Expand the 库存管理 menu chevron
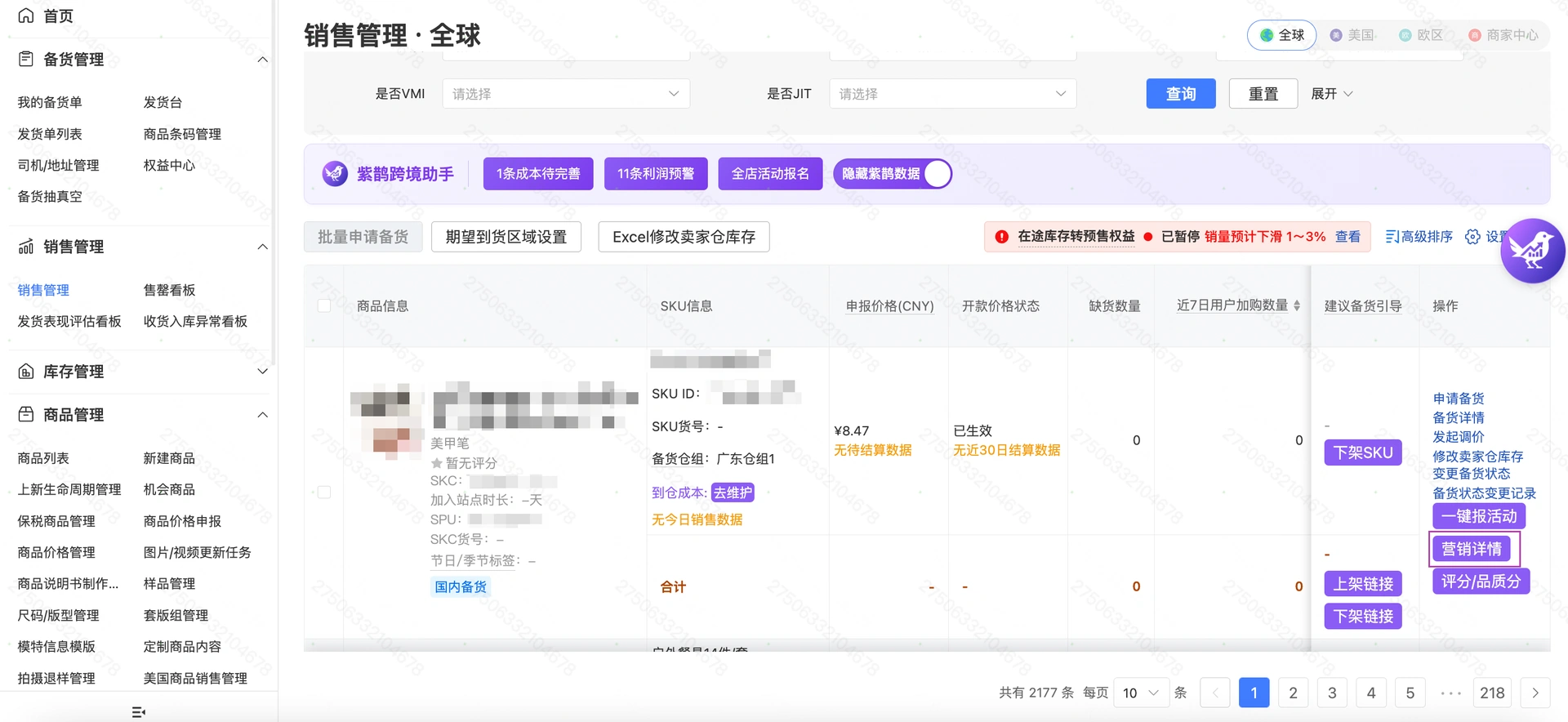This screenshot has width=1568, height=722. [x=262, y=372]
